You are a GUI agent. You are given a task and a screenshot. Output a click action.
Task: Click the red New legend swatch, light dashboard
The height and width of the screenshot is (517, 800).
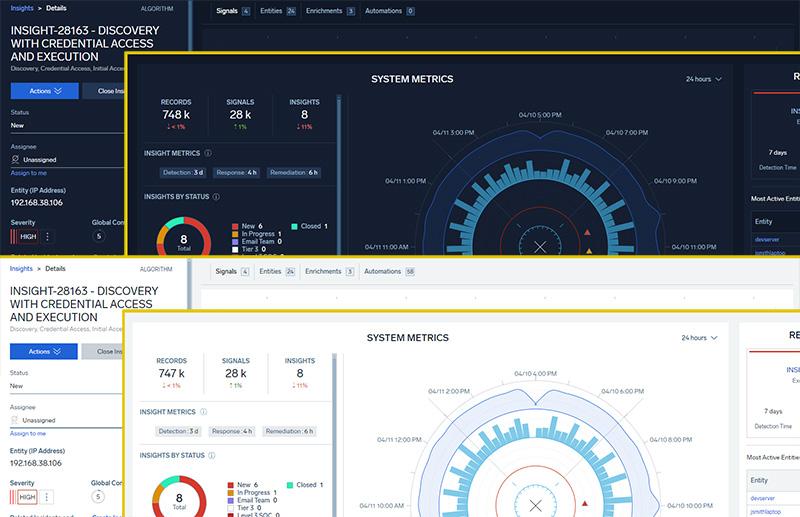[231, 485]
